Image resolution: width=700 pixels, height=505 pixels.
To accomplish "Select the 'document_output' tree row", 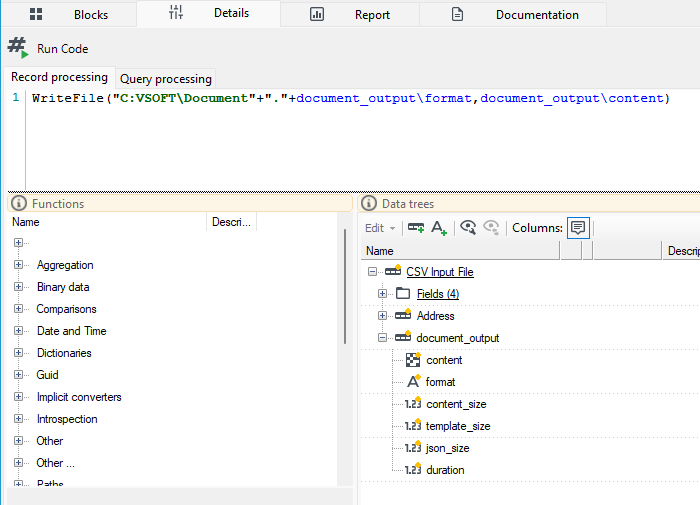I will tap(458, 338).
